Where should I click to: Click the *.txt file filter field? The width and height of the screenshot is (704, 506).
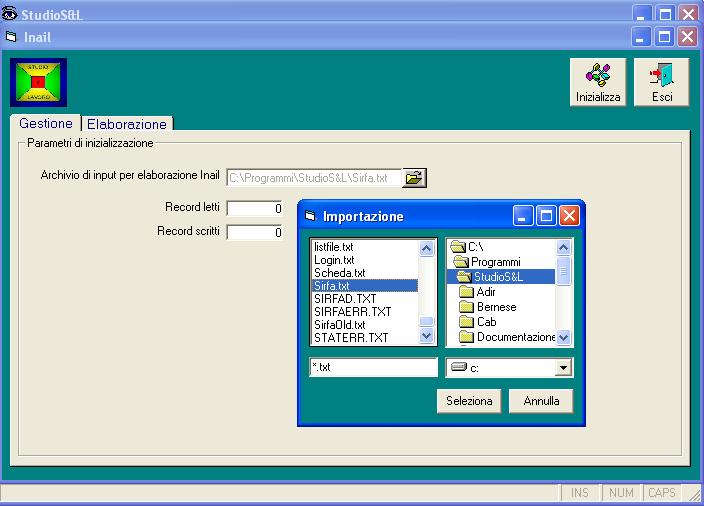pos(373,367)
